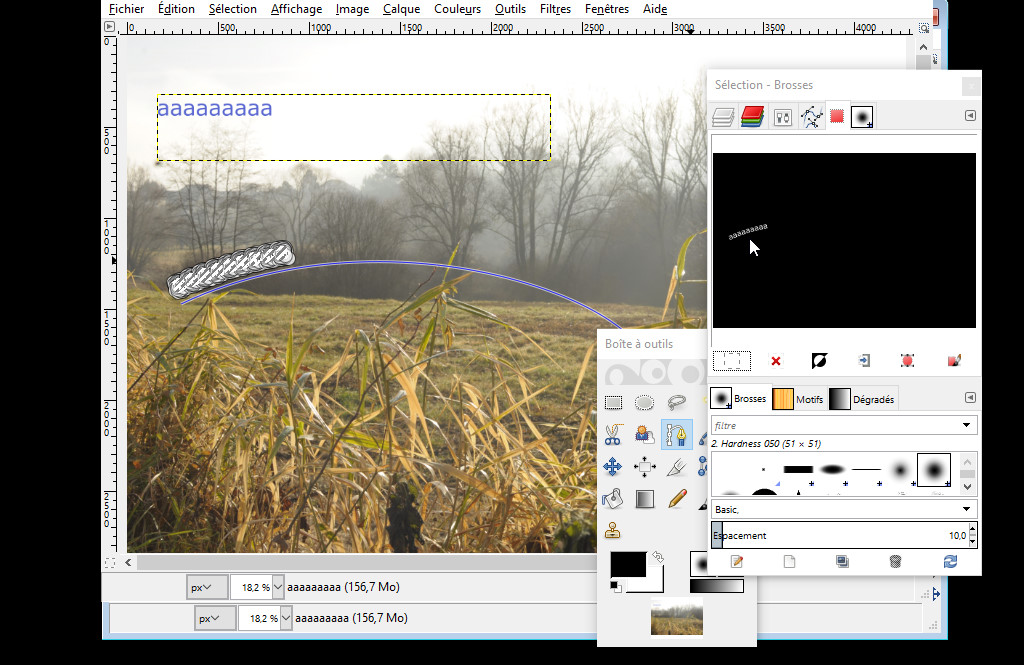This screenshot has height=665, width=1024.
Task: Swap foreground and background colors
Action: click(658, 557)
